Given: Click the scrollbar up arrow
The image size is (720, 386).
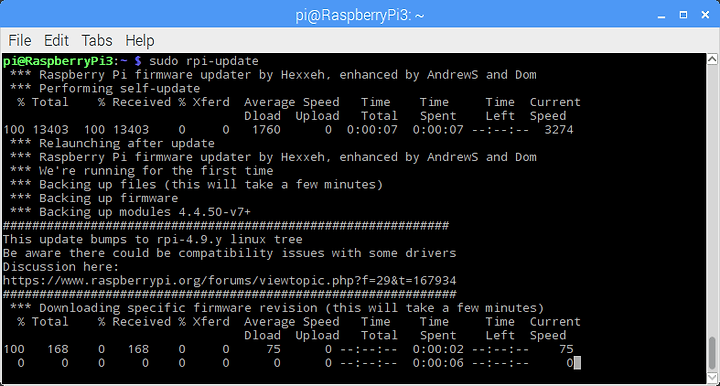Looking at the screenshot, I should (712, 59).
